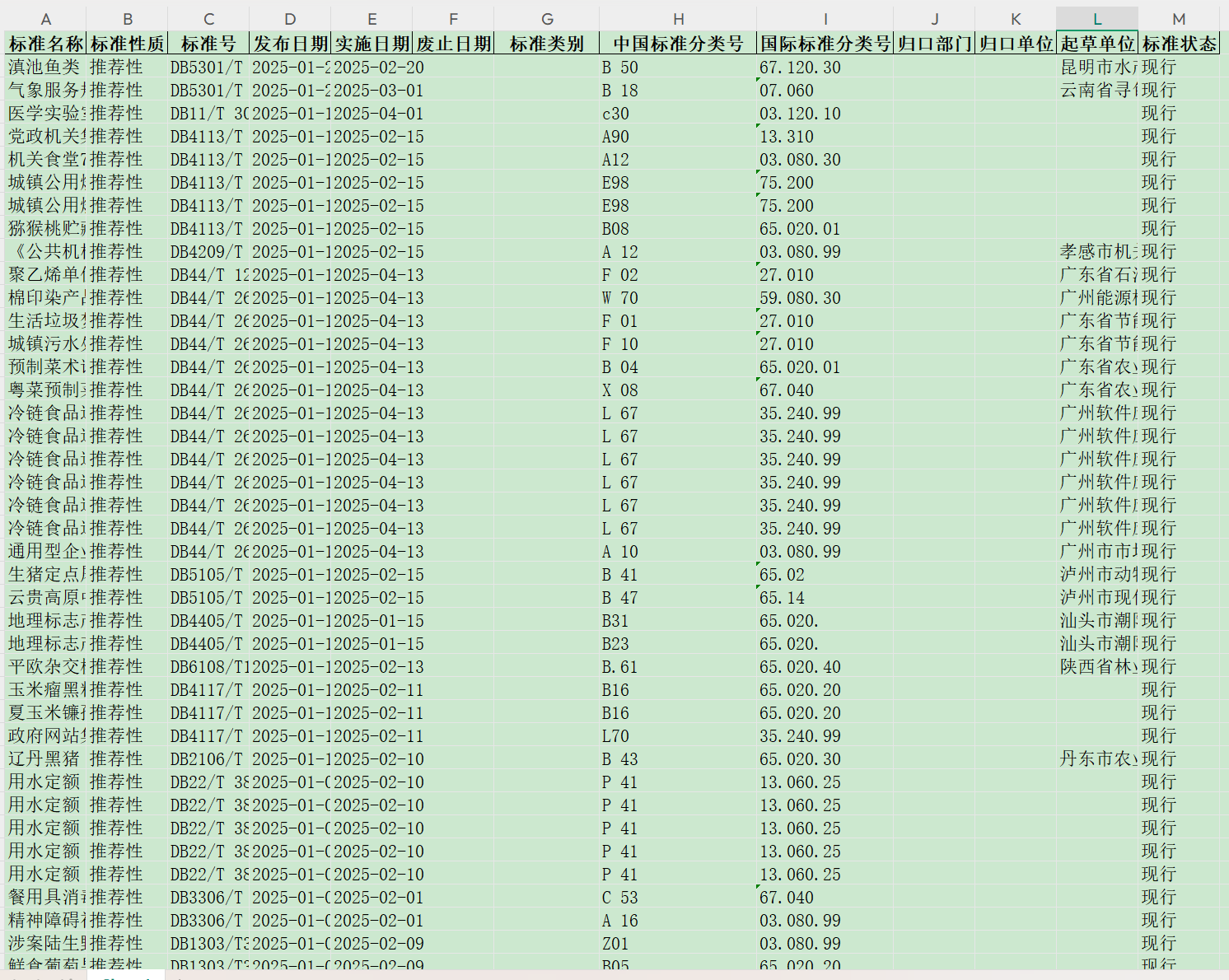This screenshot has width=1229, height=980.
Task: Click the 归口单位 header cell
Action: pos(1016,44)
